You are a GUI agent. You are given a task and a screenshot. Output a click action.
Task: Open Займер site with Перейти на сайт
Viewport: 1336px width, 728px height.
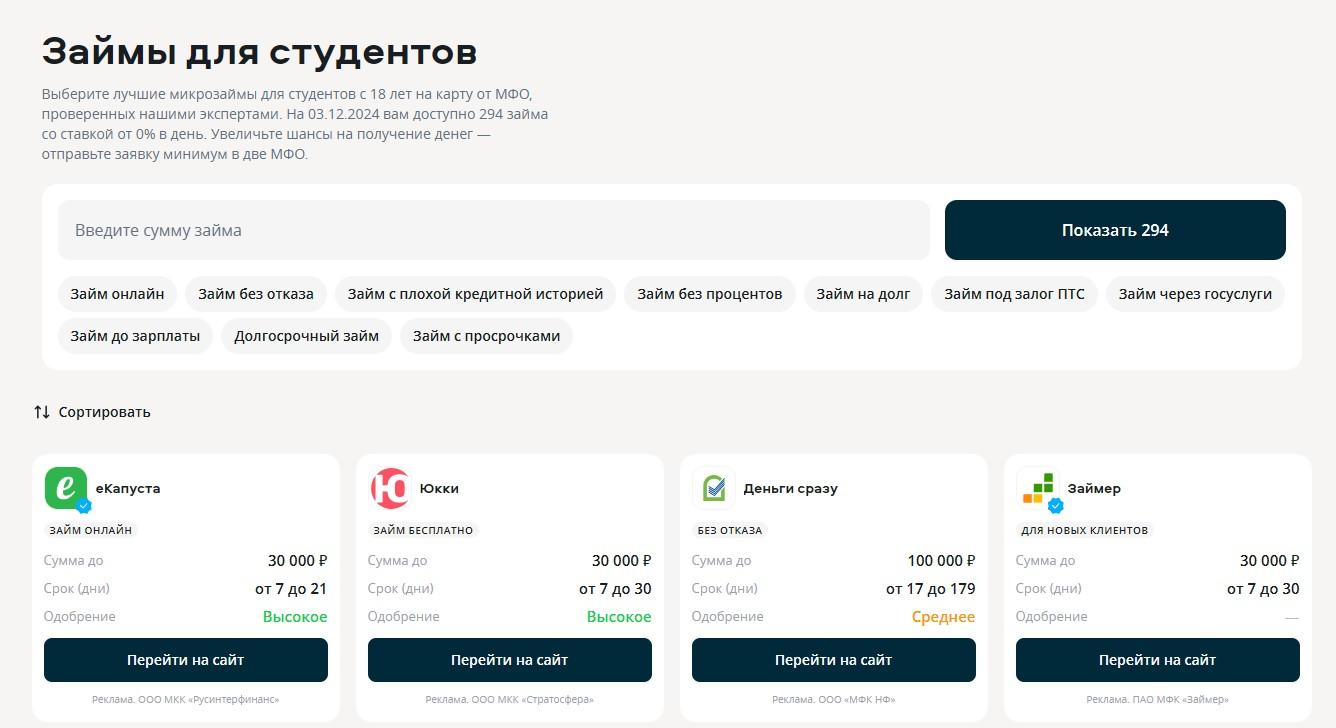pos(1158,660)
